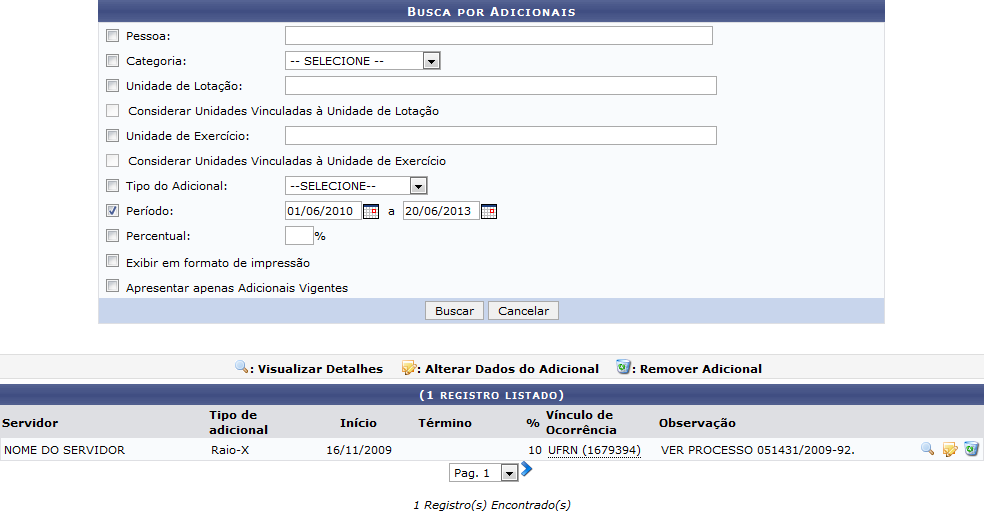984x511 pixels.
Task: Open the Tipo do Adicional dropdown
Action: point(356,186)
